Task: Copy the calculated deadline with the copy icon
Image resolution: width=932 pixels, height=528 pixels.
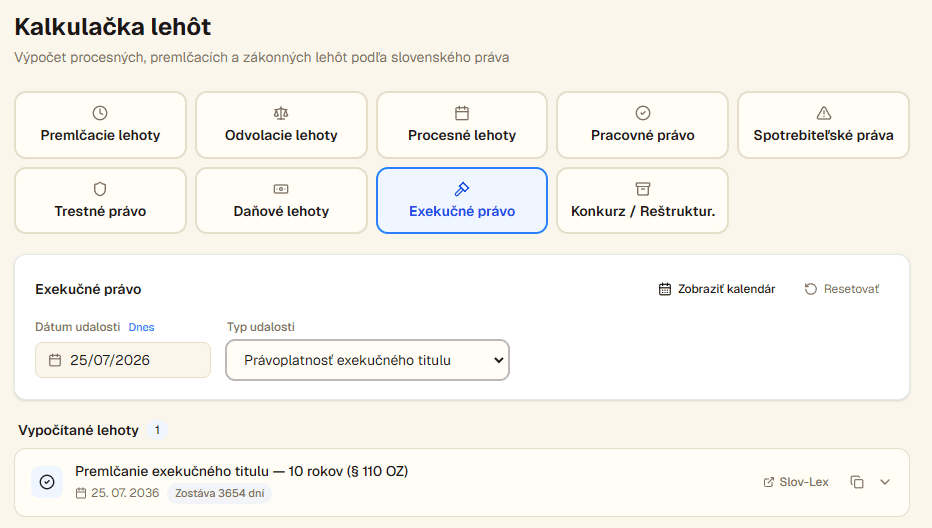Action: [857, 482]
